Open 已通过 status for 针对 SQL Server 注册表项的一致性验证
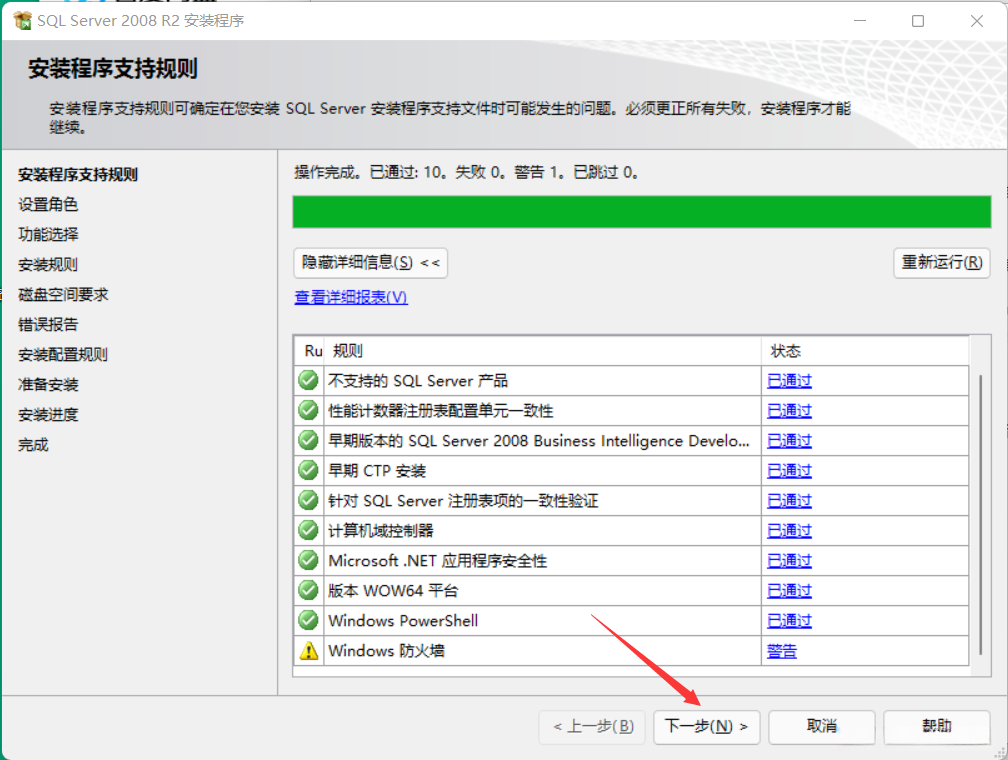 coord(789,500)
